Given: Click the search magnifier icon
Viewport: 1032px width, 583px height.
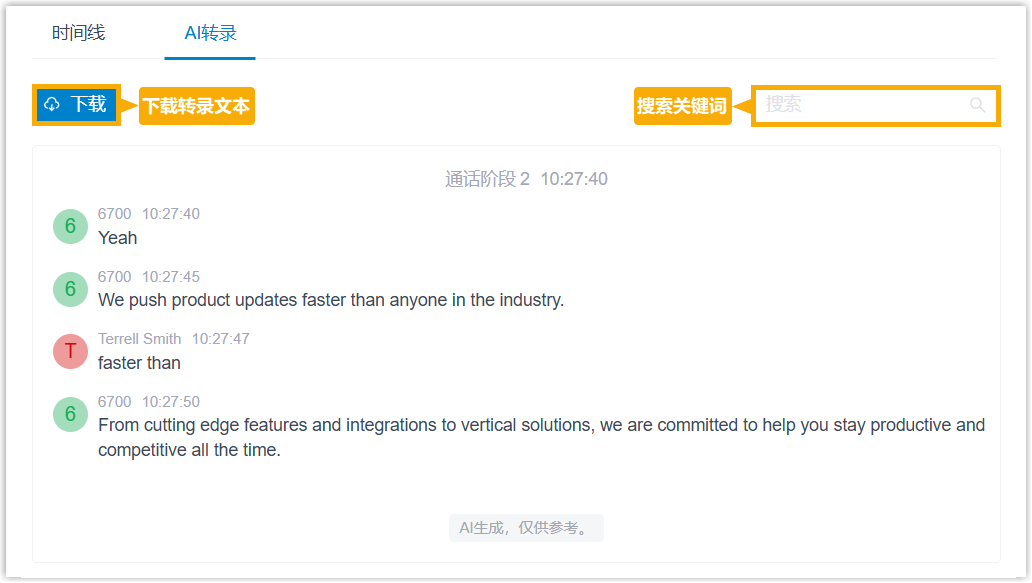Looking at the screenshot, I should (x=977, y=105).
